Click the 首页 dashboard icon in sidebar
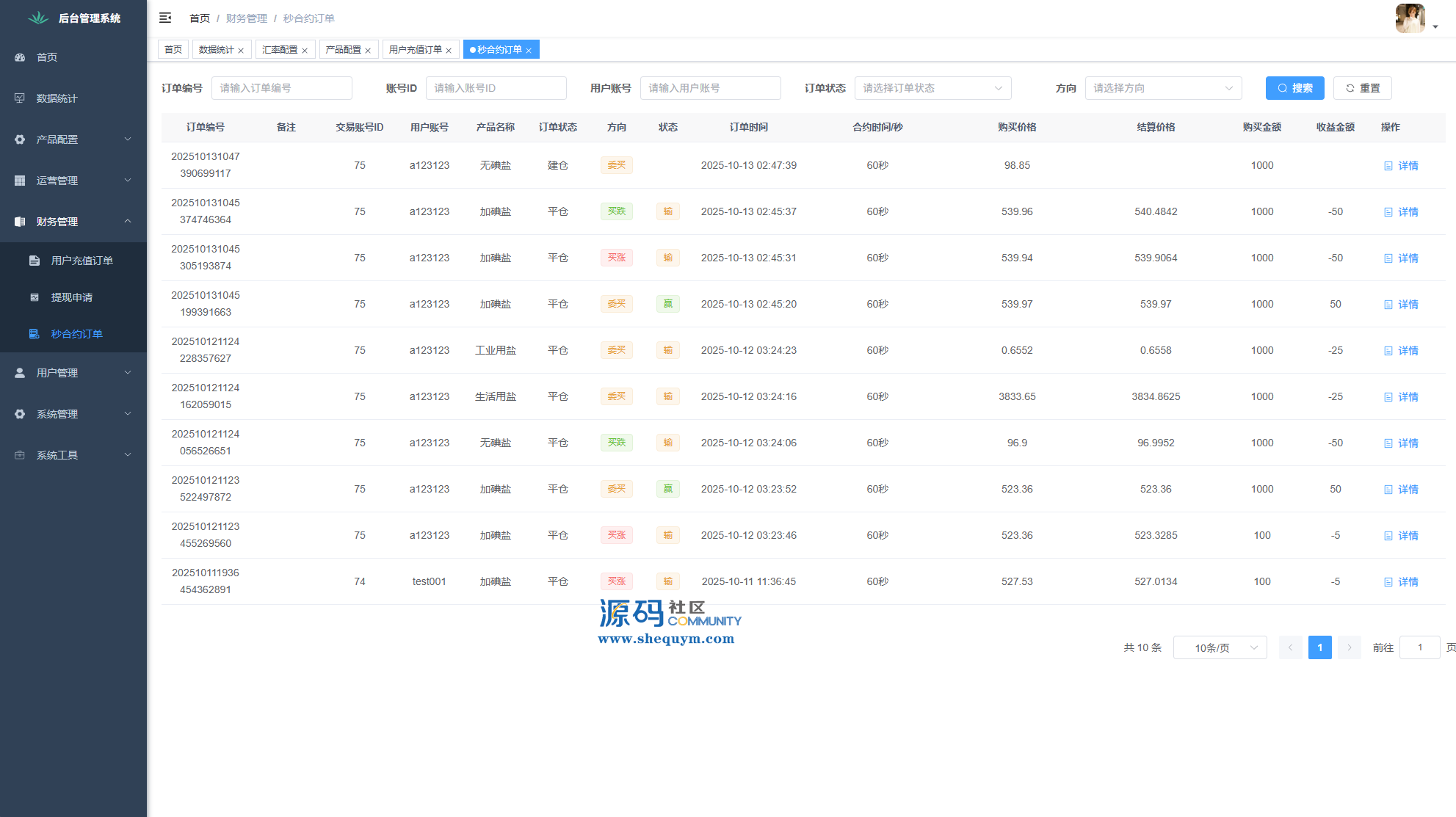1456x817 pixels. pos(20,57)
